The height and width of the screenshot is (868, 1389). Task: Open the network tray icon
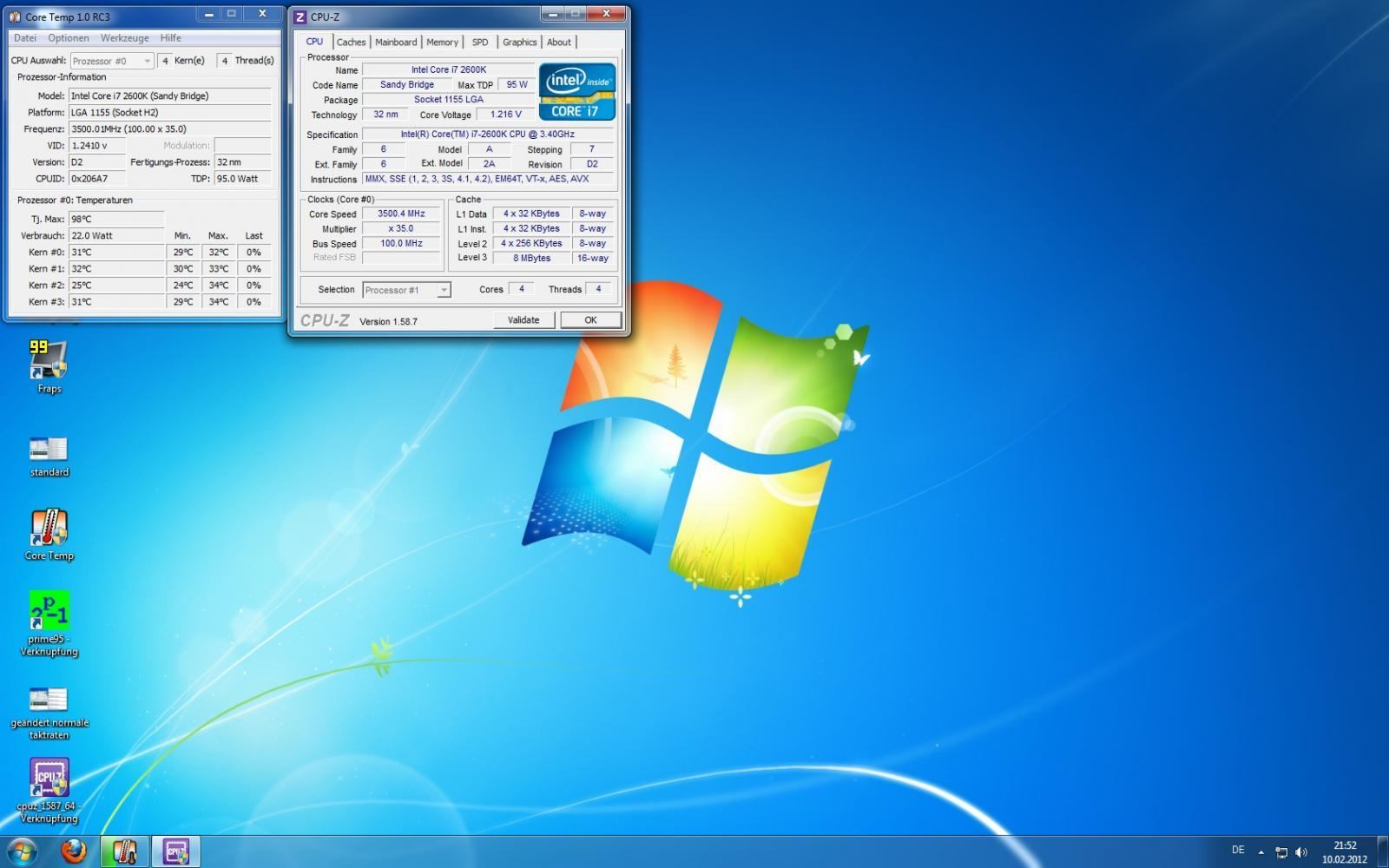[x=1281, y=852]
